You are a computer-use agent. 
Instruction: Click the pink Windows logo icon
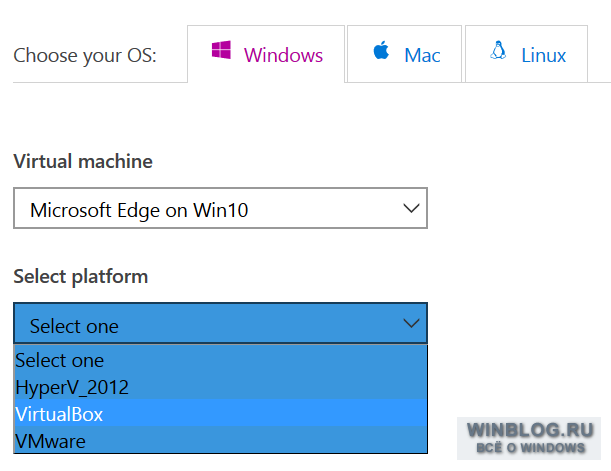tap(221, 50)
